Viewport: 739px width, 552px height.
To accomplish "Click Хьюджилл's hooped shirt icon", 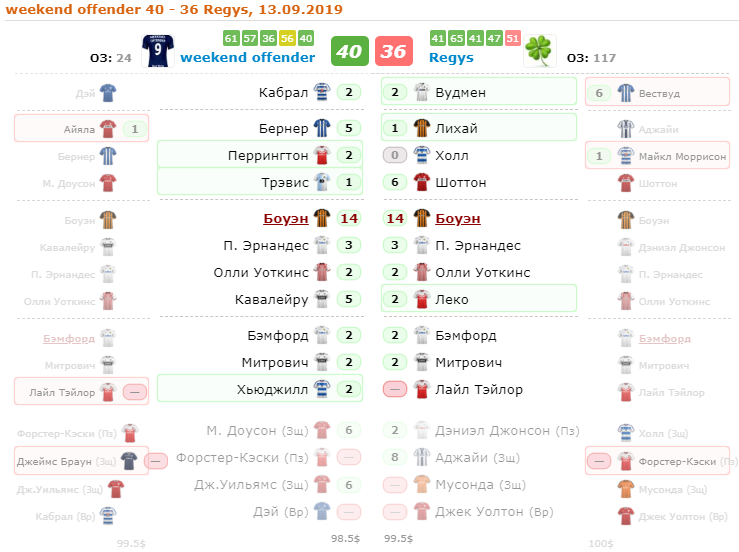I will (322, 389).
